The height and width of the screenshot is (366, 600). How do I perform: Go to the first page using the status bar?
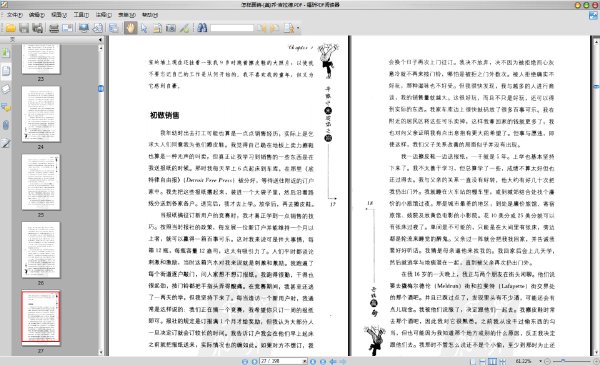click(x=245, y=361)
